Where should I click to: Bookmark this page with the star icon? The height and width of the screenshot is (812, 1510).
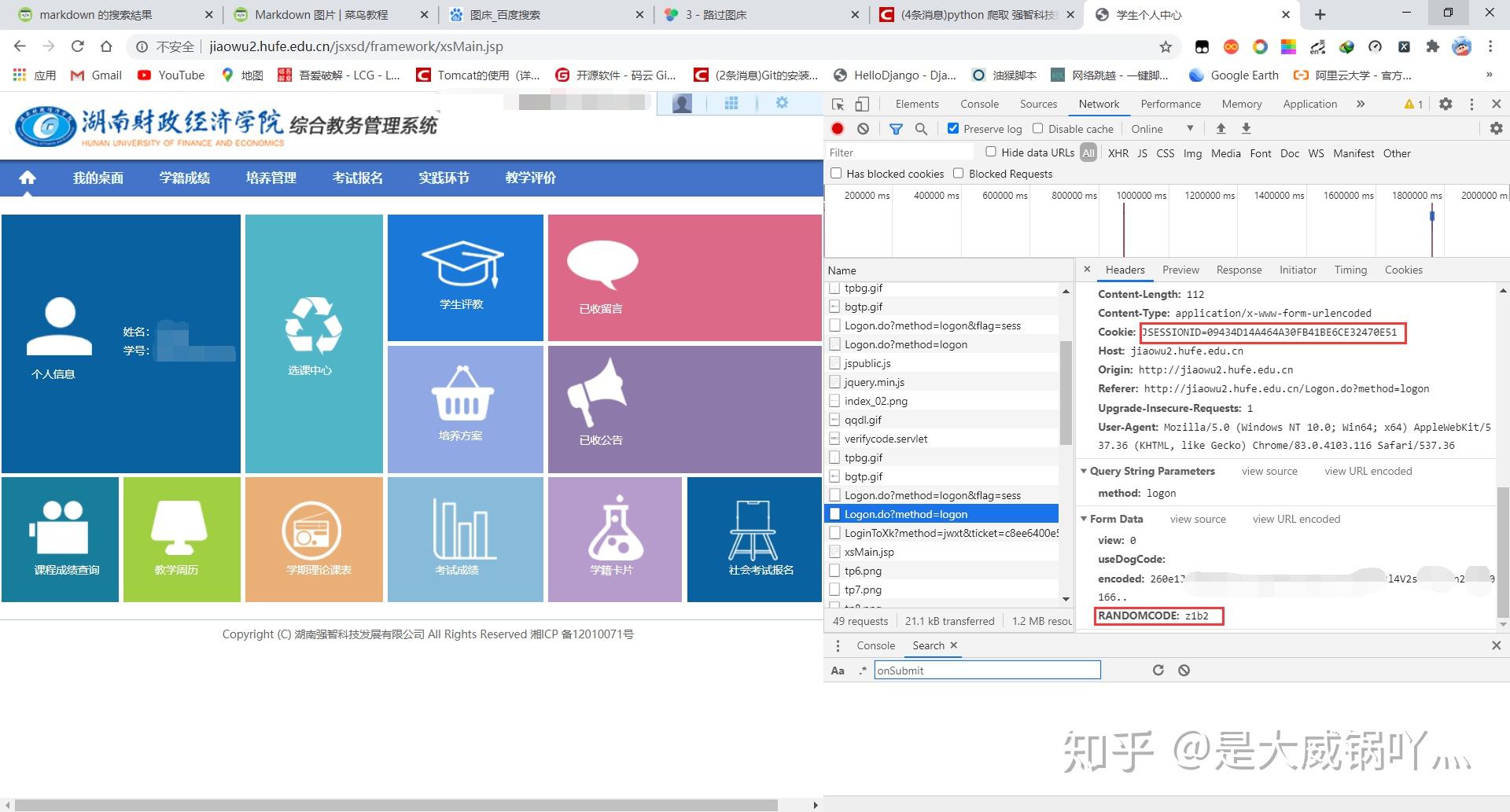click(x=1166, y=47)
